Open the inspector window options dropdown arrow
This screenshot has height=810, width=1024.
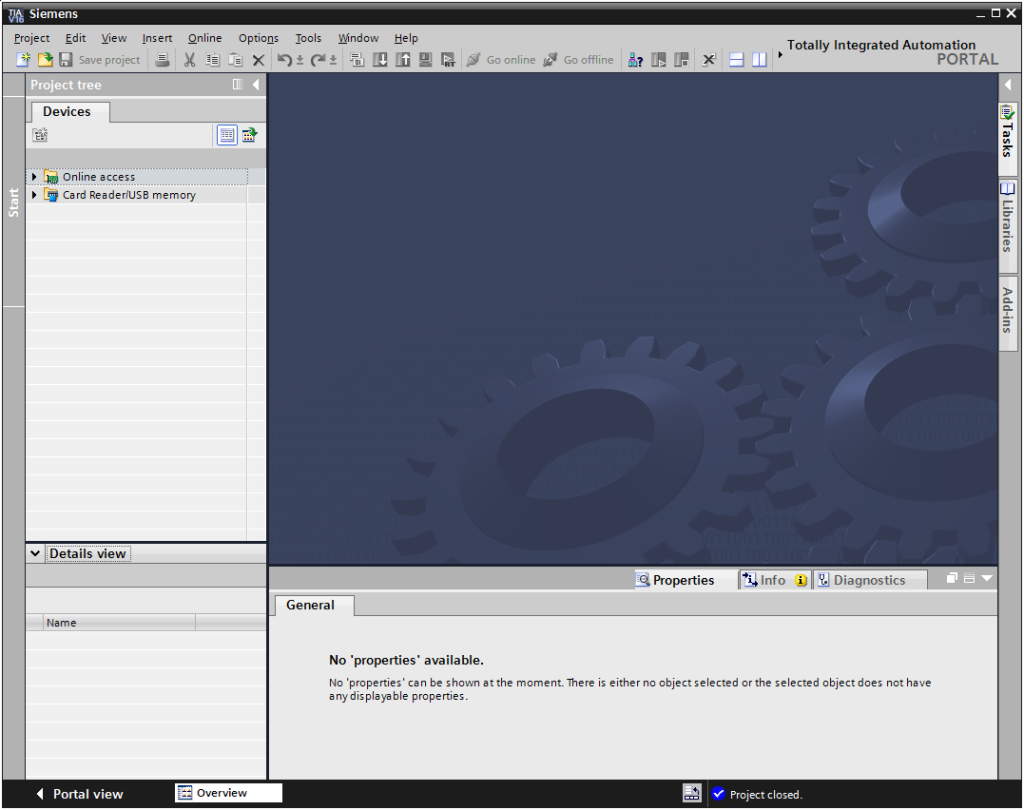988,579
